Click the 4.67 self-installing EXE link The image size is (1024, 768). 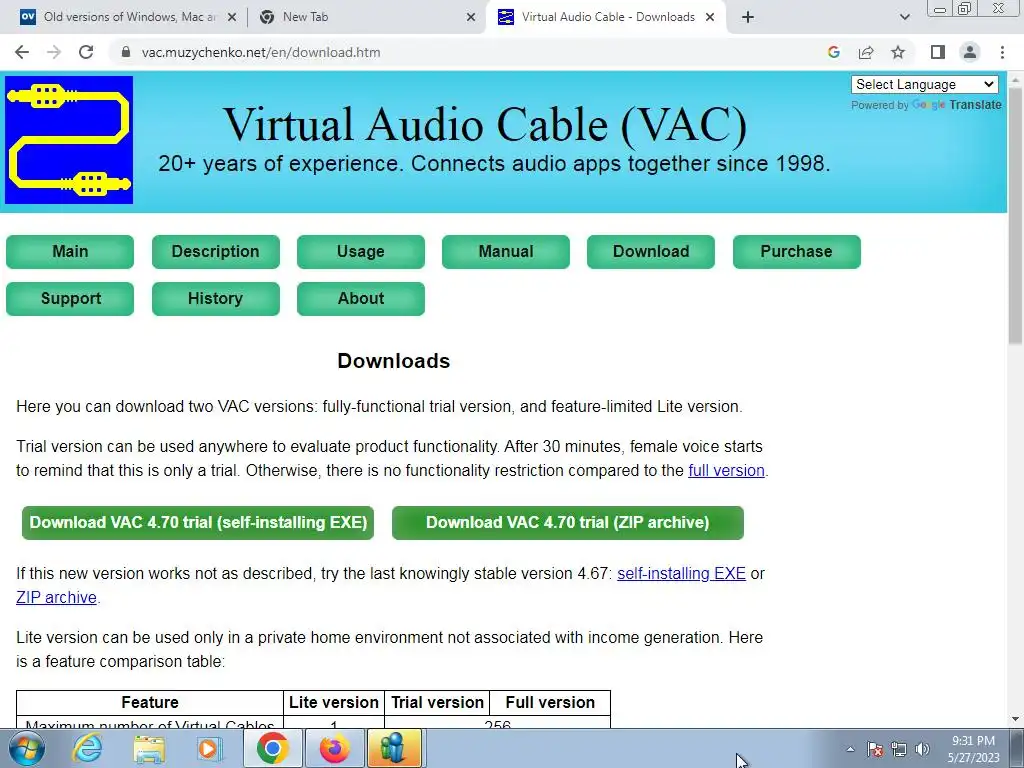coord(681,573)
